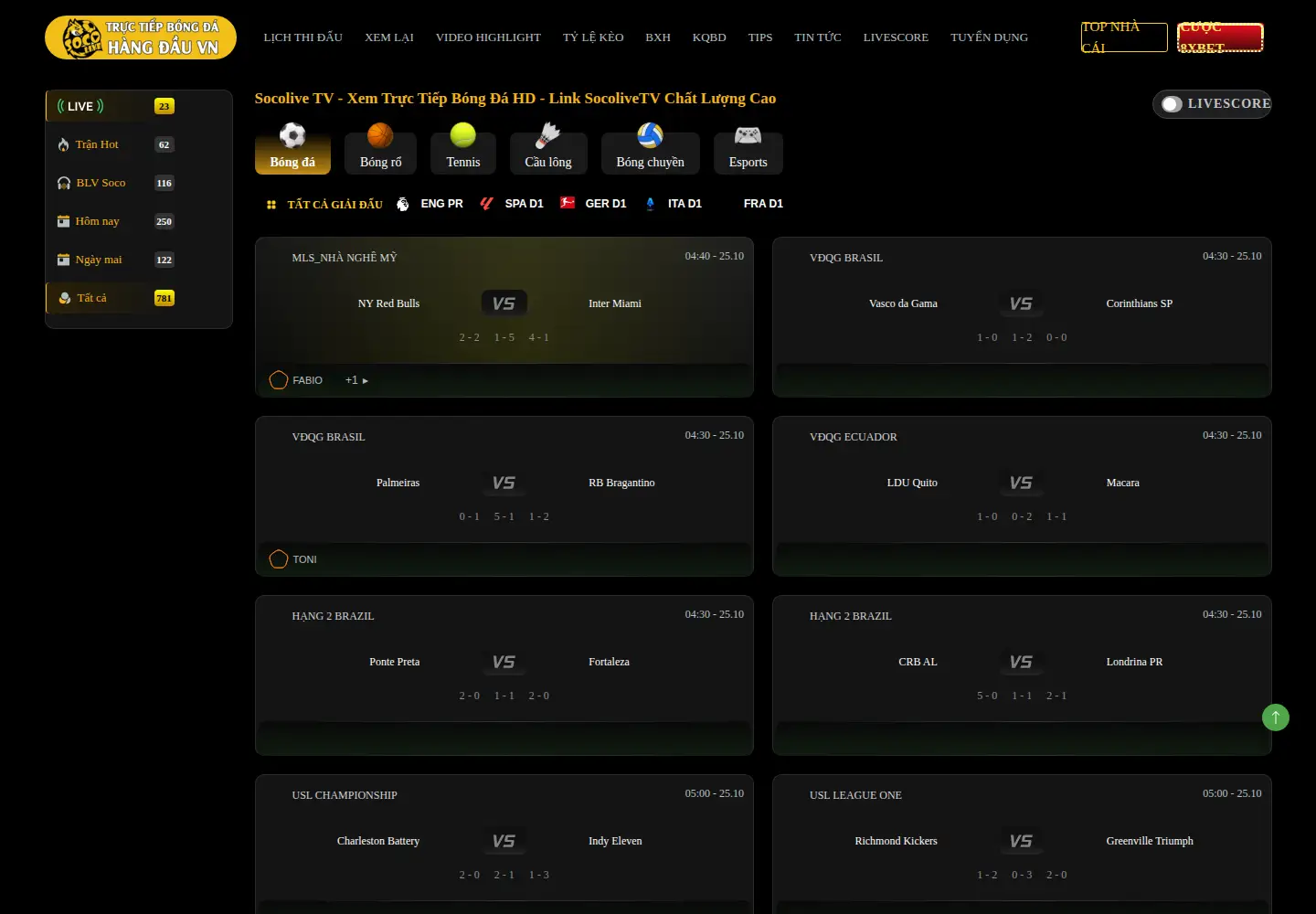Expand the +1 commentators list
Image resolution: width=1316 pixels, height=914 pixels.
click(356, 380)
